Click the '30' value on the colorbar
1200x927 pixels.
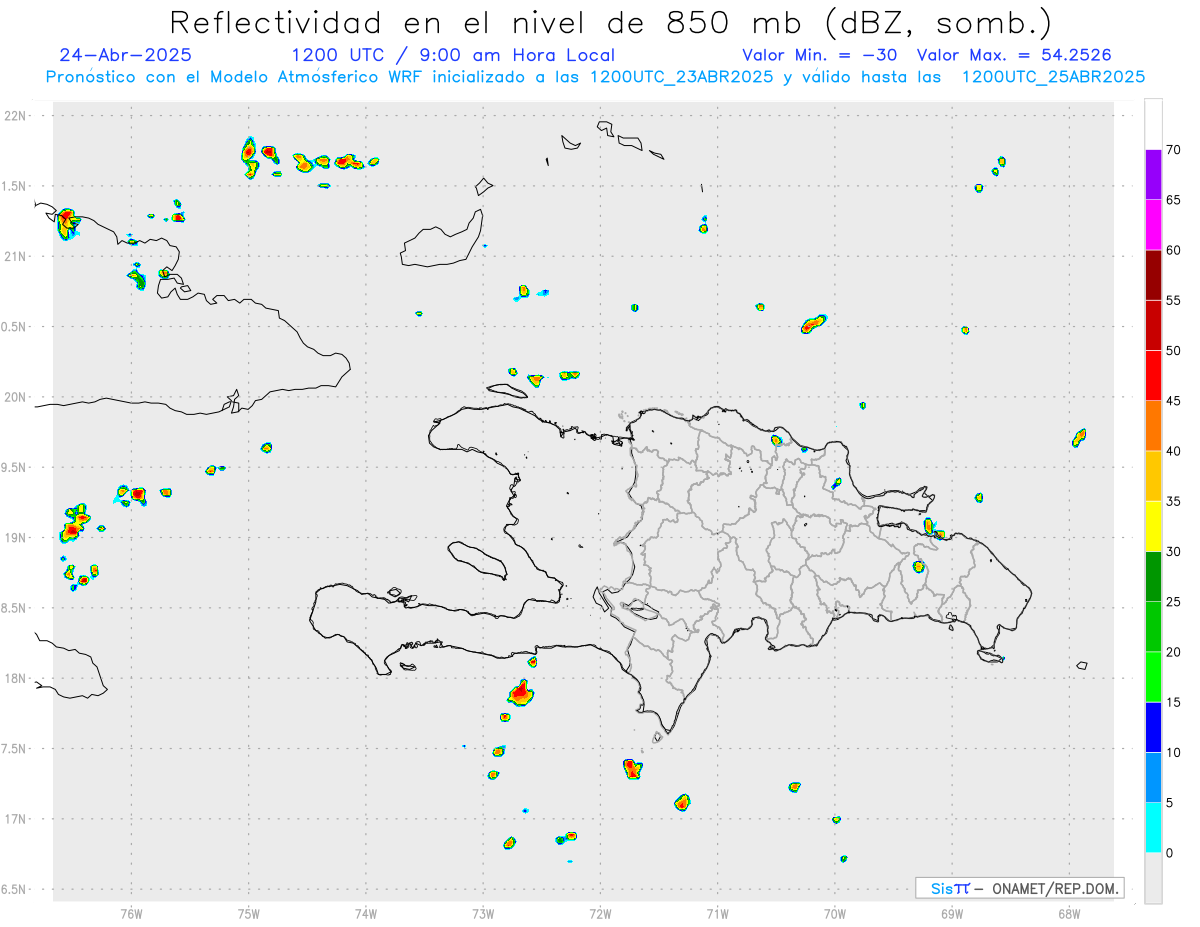(x=1173, y=552)
